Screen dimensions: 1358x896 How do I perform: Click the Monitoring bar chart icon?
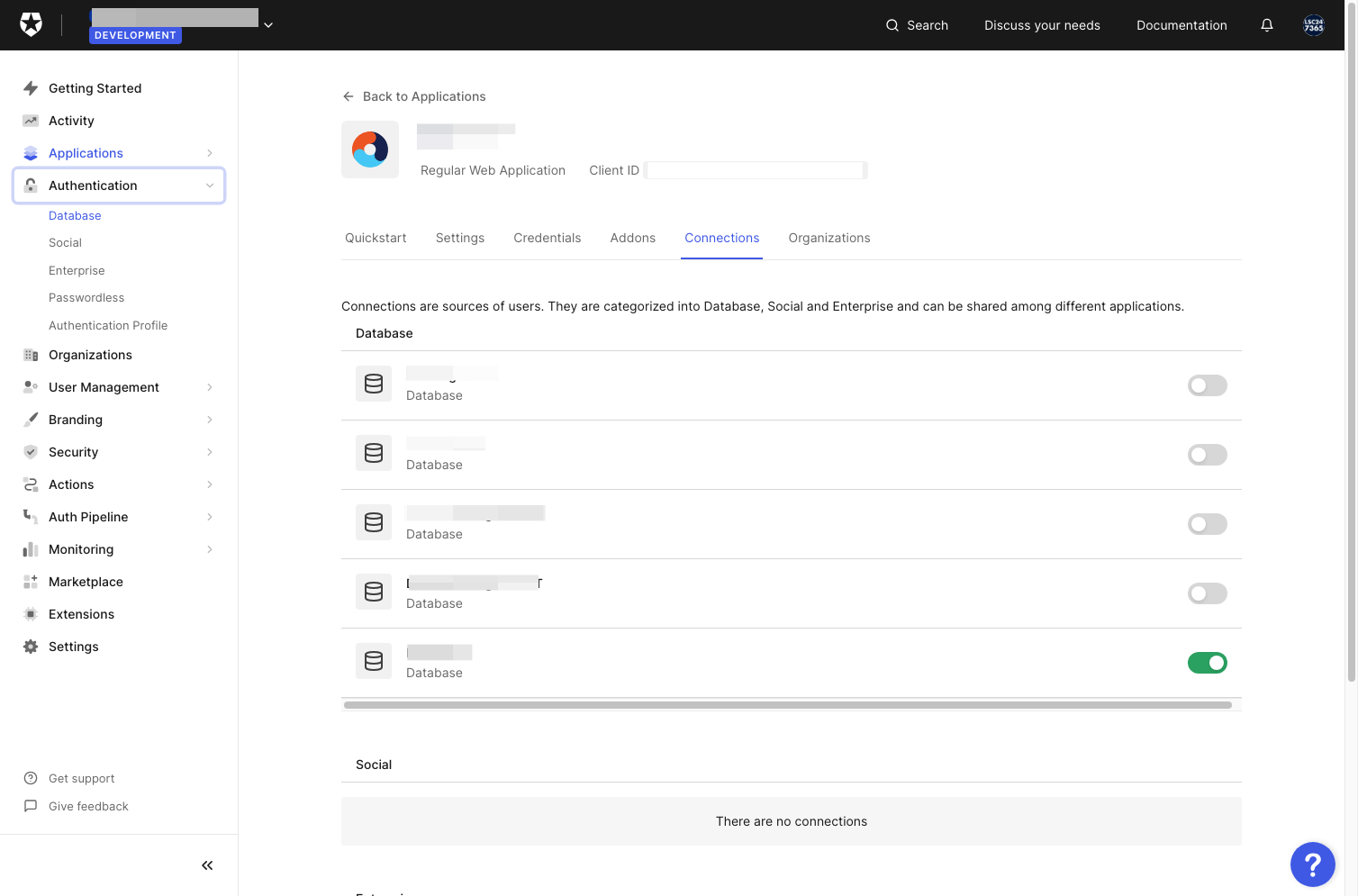(31, 549)
